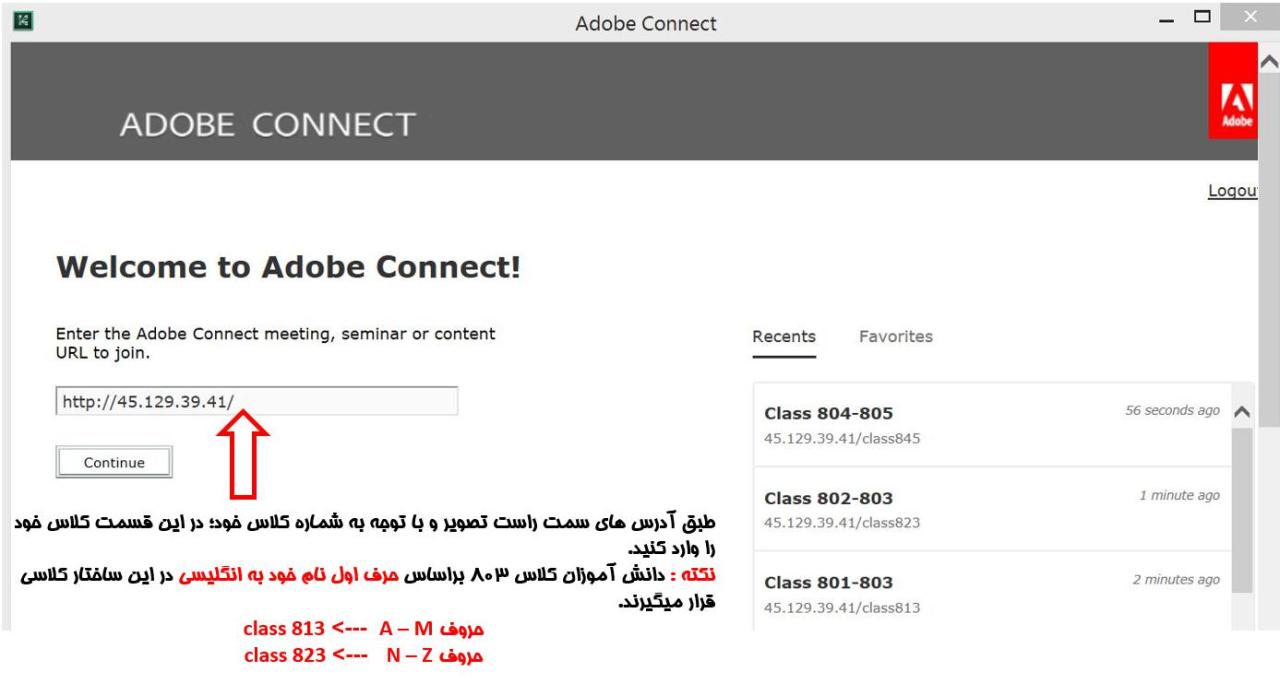The image size is (1280, 684).
Task: Click the 45.129.39.41/class823 address text
Action: coord(841,521)
